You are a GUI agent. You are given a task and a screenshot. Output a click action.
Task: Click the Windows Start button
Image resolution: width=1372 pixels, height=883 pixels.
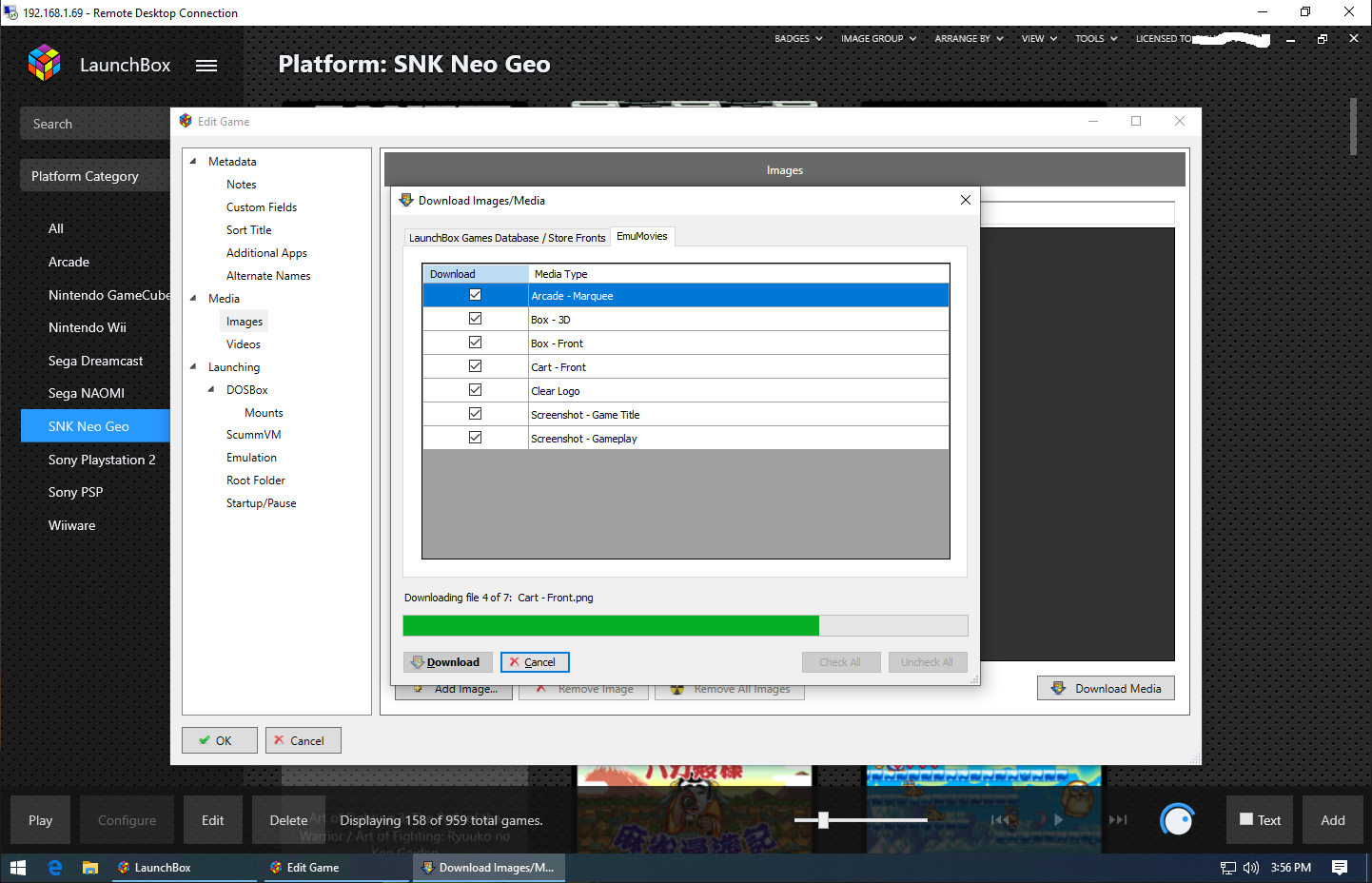17,868
